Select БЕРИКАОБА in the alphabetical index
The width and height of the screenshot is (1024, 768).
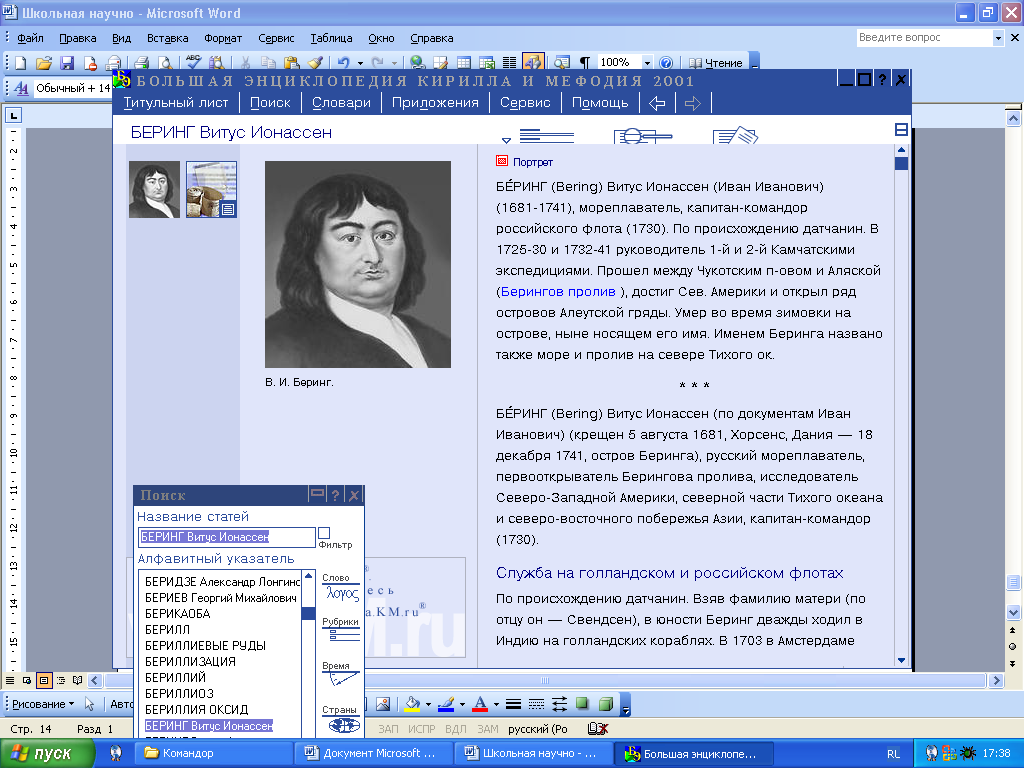click(x=178, y=613)
